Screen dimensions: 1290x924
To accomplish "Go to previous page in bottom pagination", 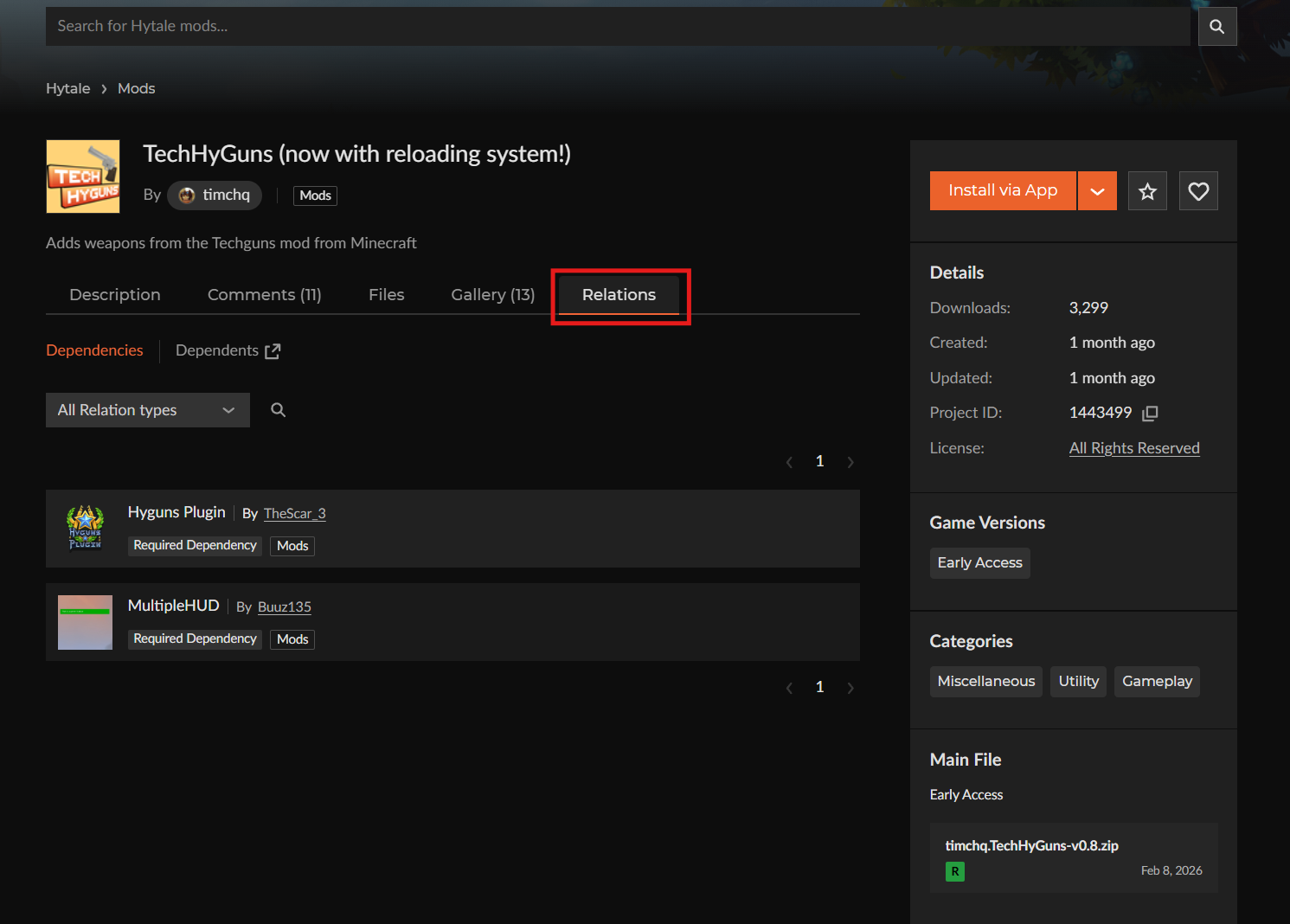I will click(789, 688).
